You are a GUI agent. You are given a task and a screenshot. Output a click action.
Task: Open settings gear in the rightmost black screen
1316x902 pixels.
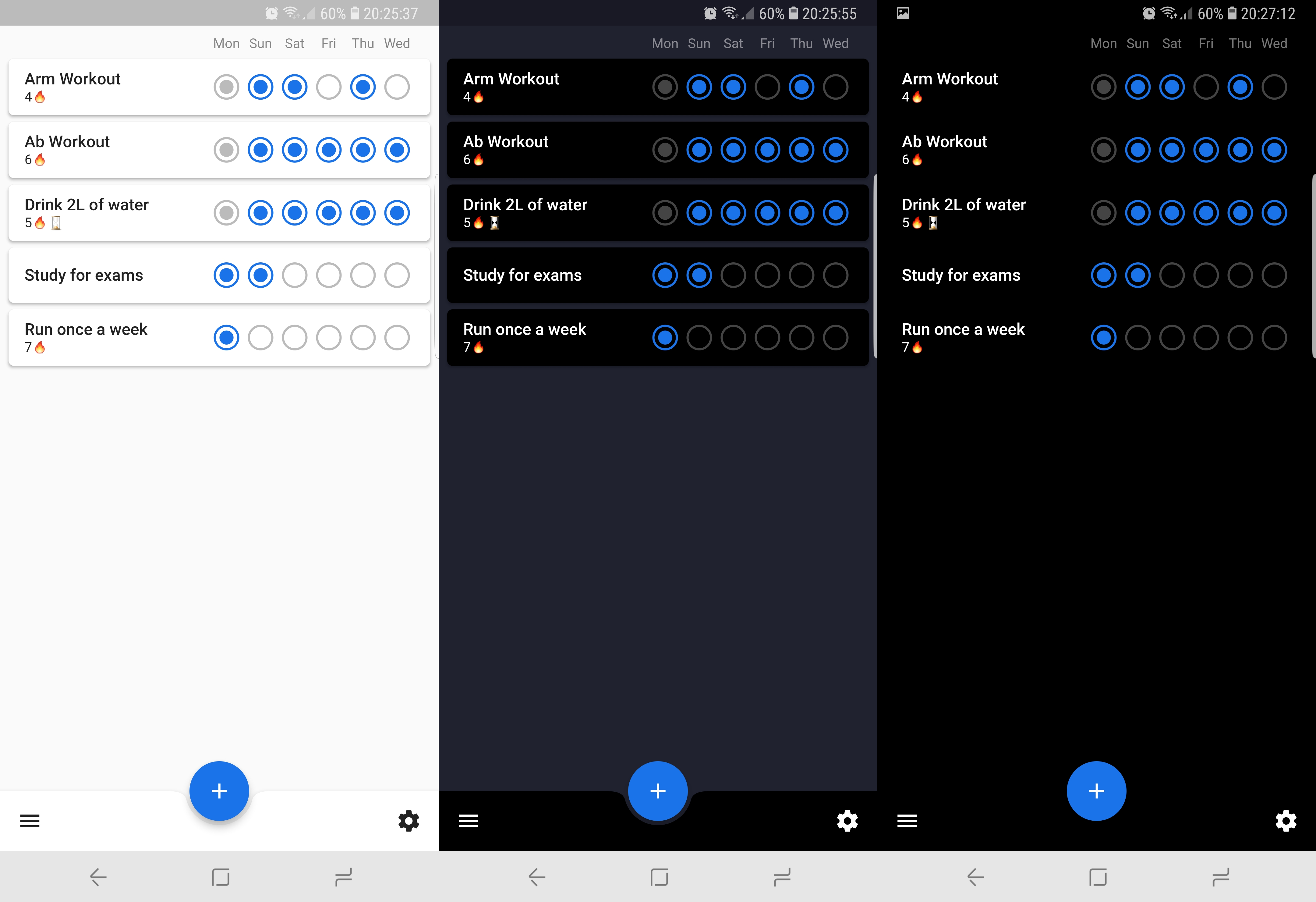[x=1286, y=820]
